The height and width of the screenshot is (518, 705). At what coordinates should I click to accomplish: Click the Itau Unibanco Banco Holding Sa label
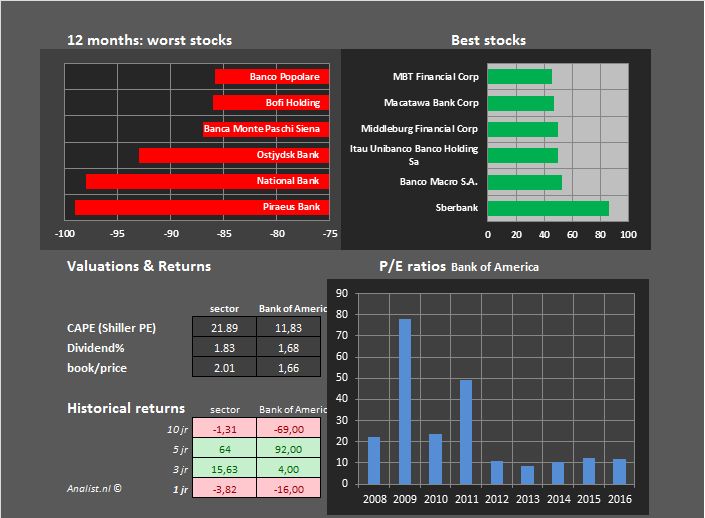click(x=414, y=155)
